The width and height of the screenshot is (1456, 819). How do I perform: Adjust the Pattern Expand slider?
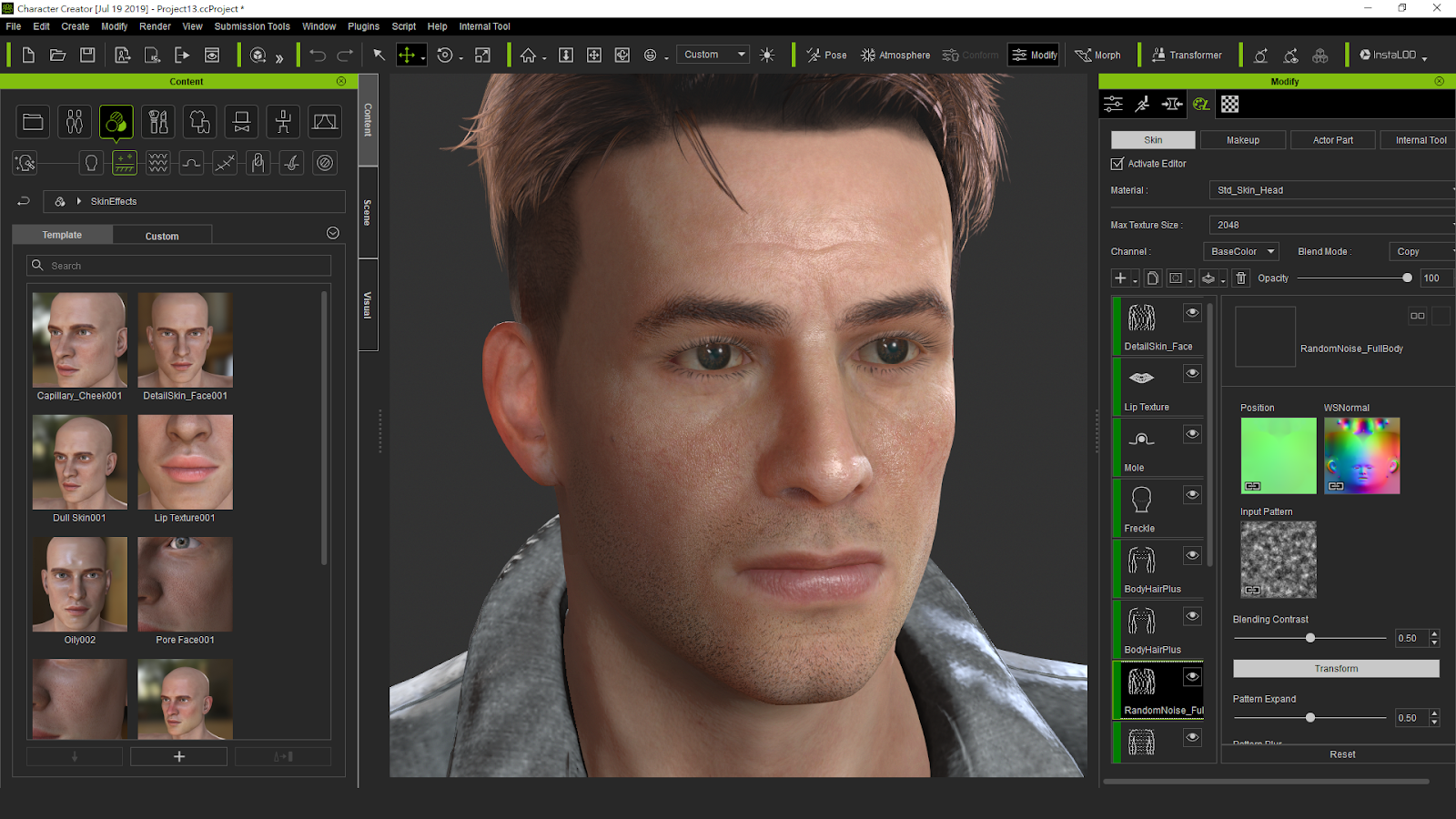[x=1310, y=718]
